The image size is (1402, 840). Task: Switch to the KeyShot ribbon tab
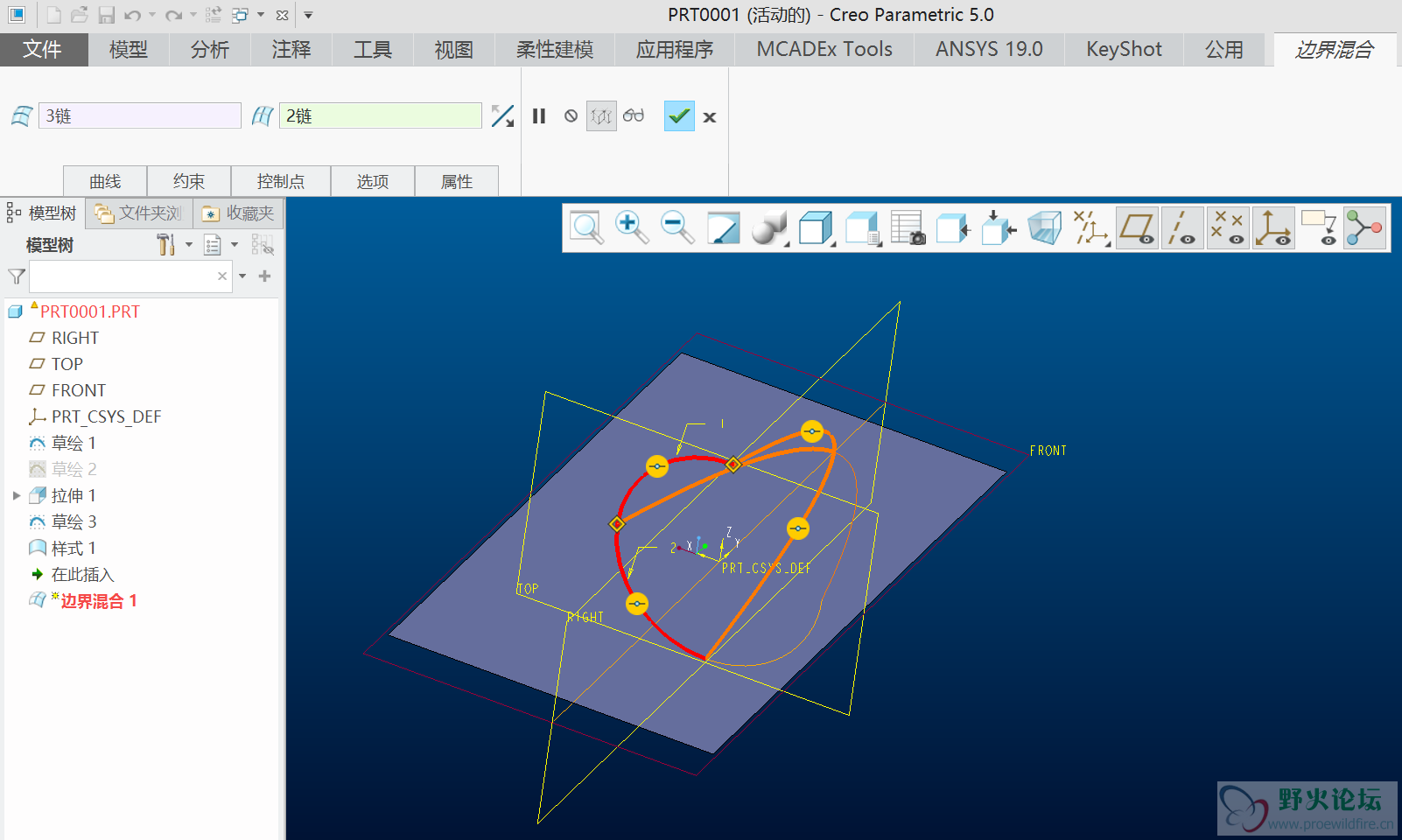click(x=1124, y=50)
